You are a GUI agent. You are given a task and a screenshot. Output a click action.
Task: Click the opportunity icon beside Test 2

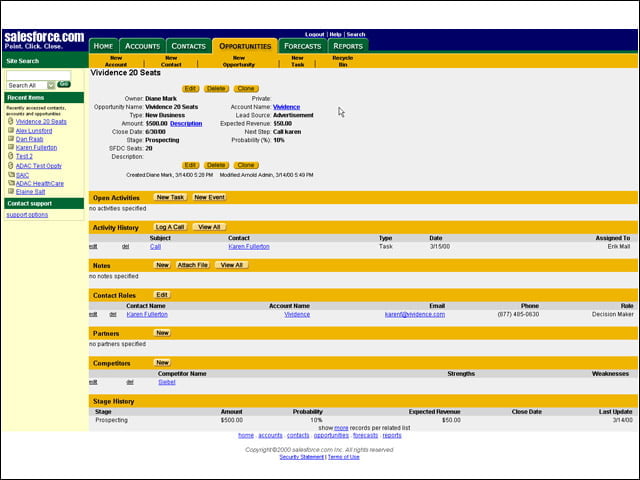[11, 156]
